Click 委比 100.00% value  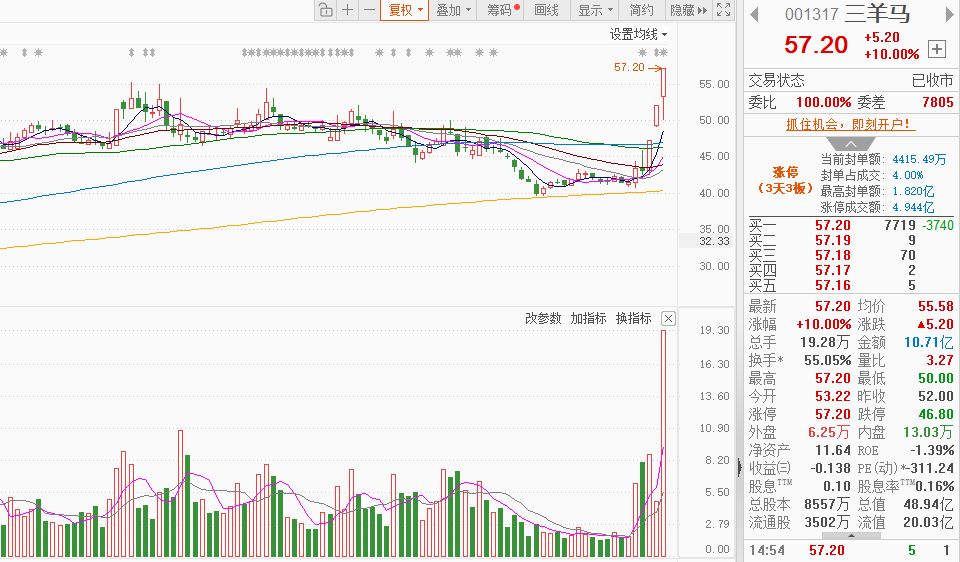click(823, 102)
